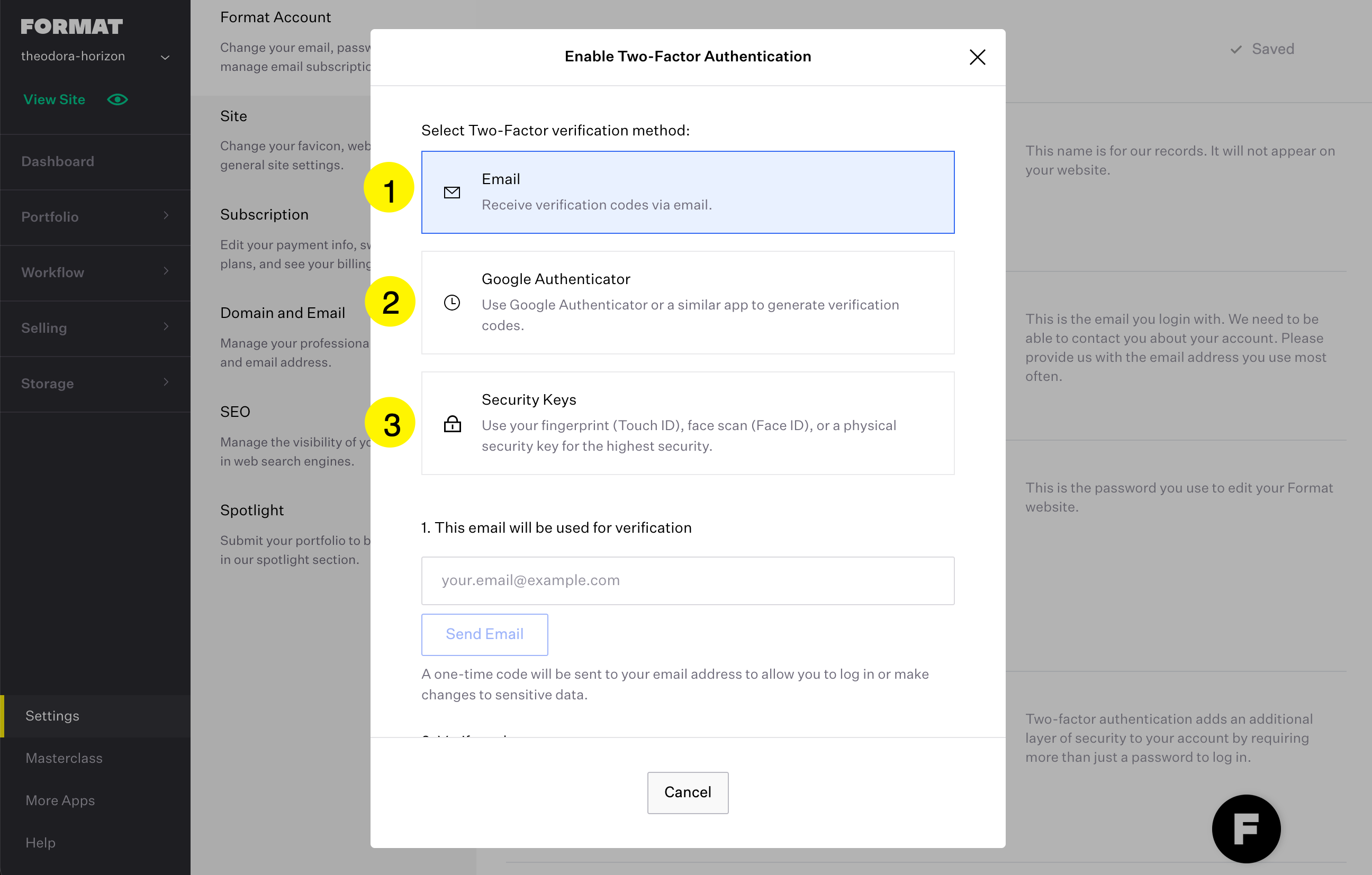
Task: Select Security Keys as verification method
Action: (x=688, y=424)
